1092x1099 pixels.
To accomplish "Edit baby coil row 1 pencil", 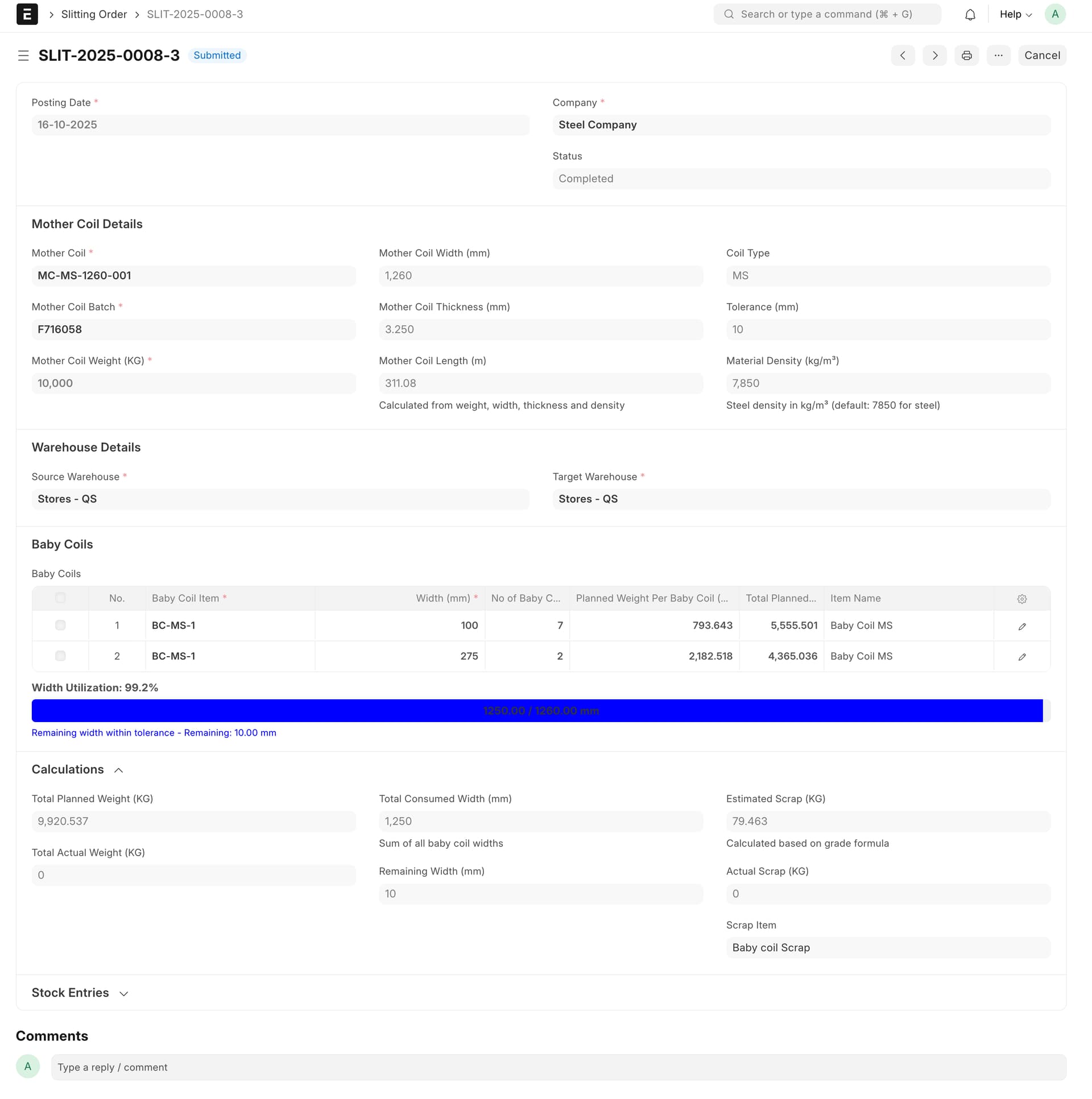I will (x=1021, y=627).
